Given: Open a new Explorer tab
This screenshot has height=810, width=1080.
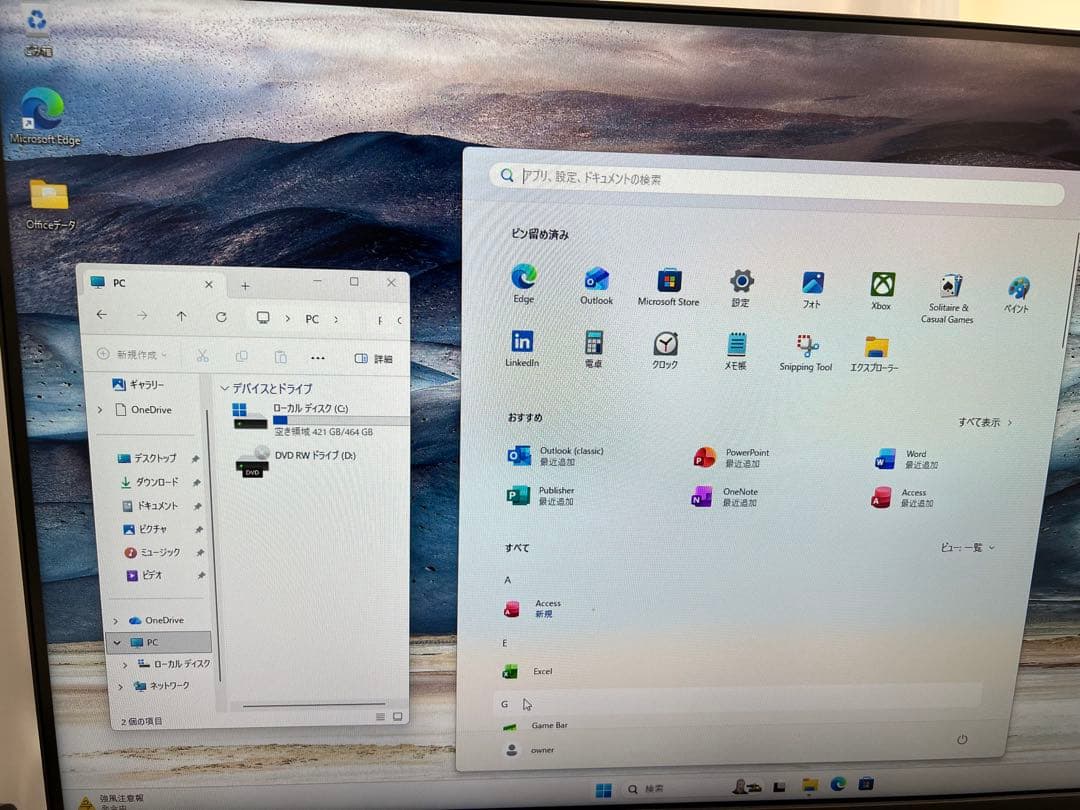Looking at the screenshot, I should coord(245,285).
